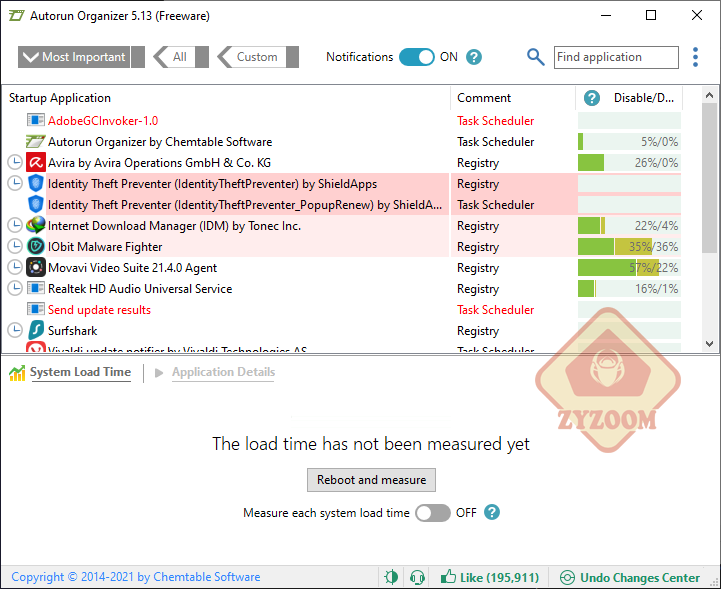Click the Realtek 16%/1% usage bar
Screen dimensions: 721x589
(x=629, y=289)
